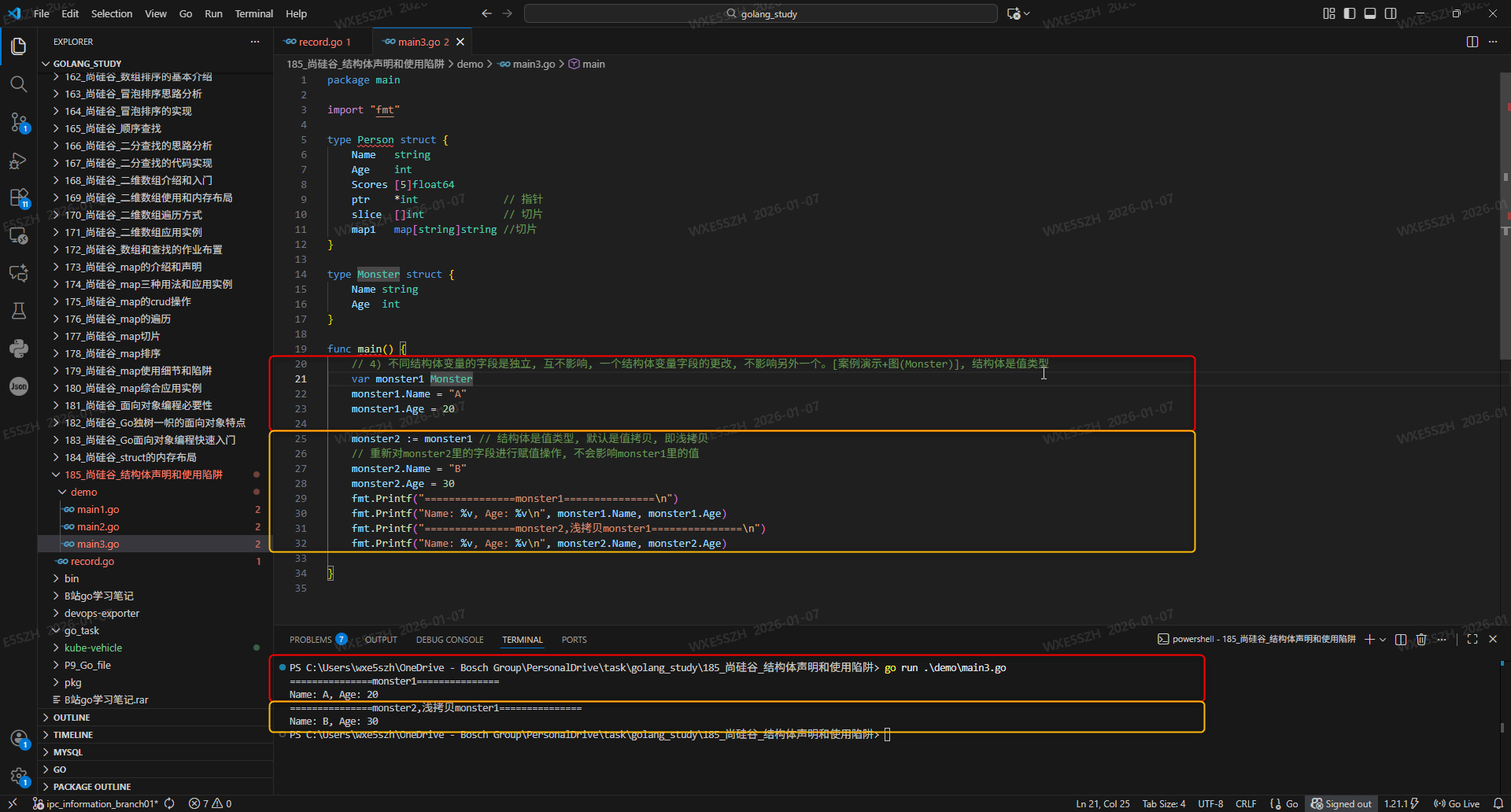Switch to the DEBUG CONSOLE panel tab

click(x=449, y=640)
